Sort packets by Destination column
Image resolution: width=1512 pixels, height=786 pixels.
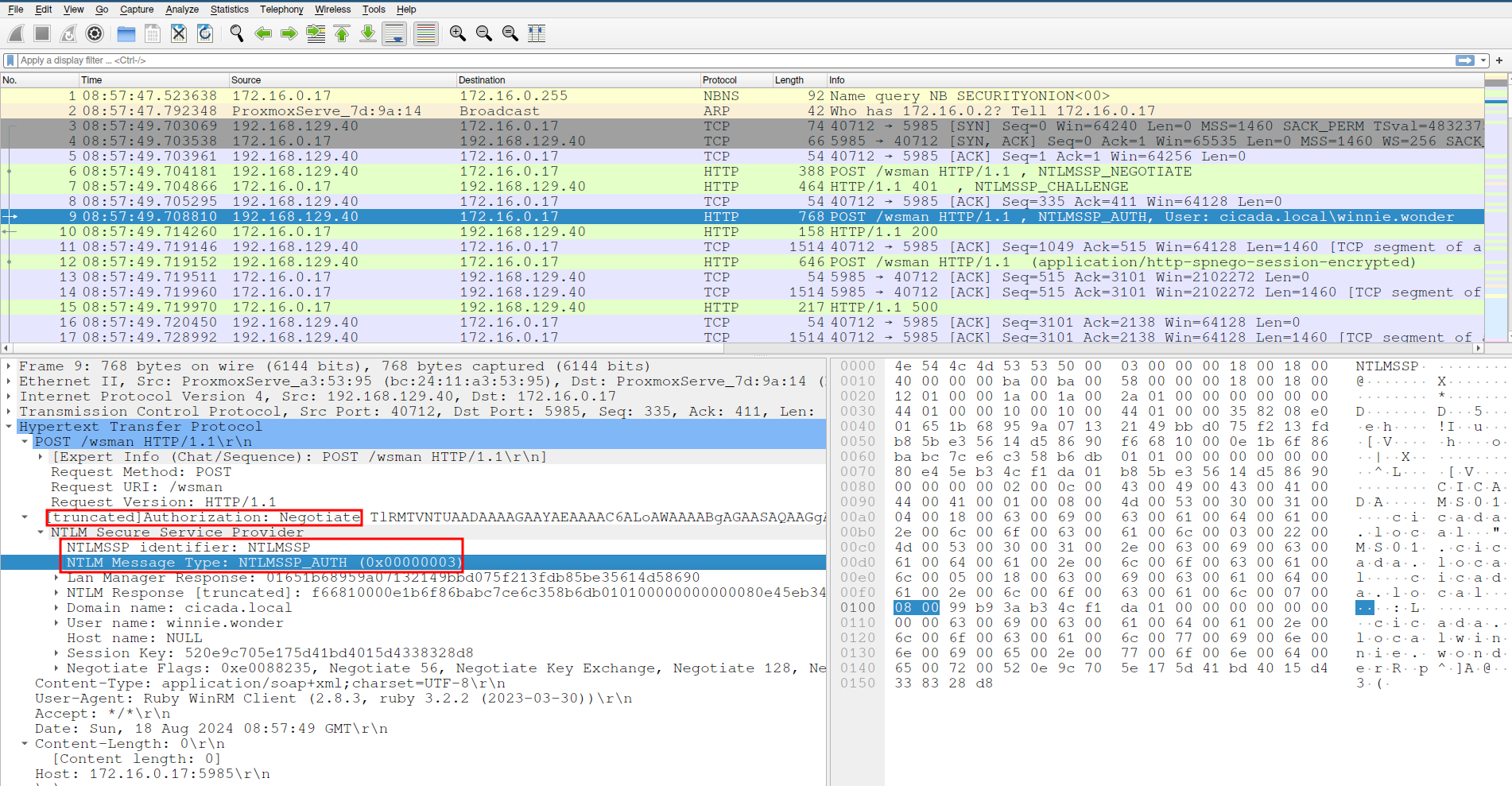tap(578, 80)
